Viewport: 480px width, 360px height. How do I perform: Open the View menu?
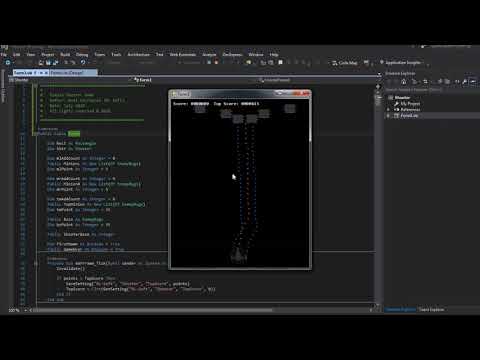pyautogui.click(x=31, y=54)
